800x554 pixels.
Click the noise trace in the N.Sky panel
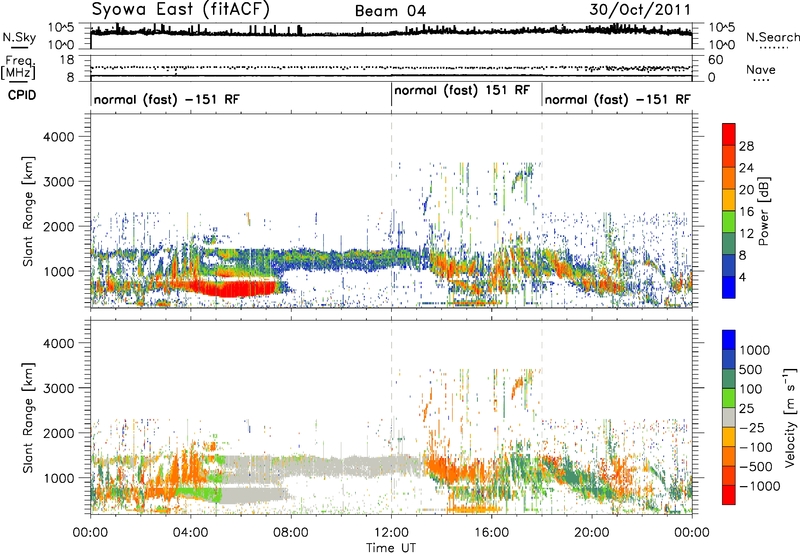coord(391,32)
